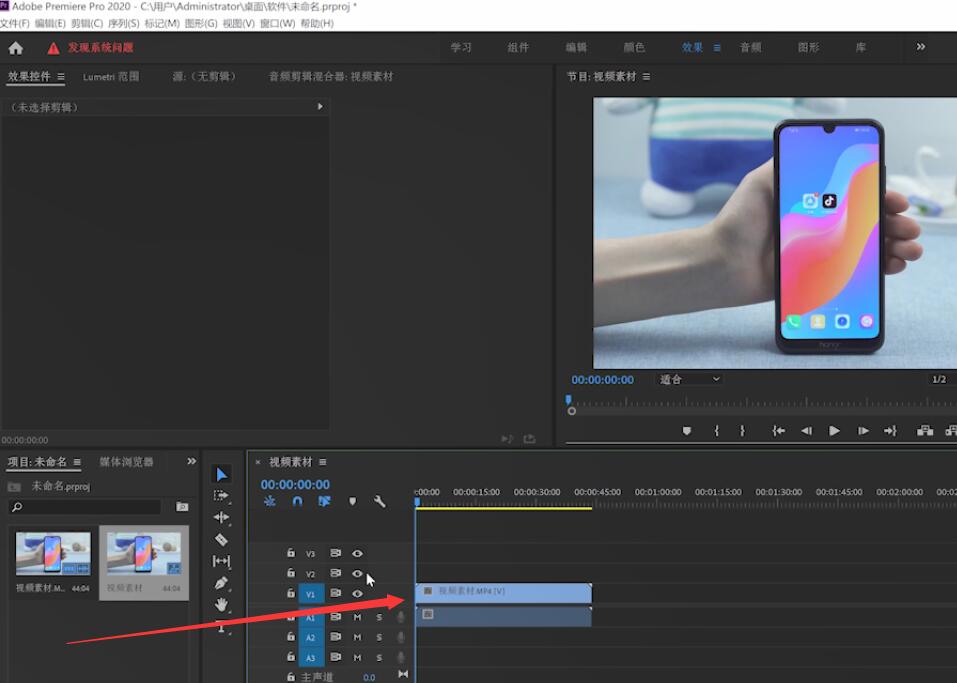
Task: Open the 序列(S) menu
Action: (x=123, y=23)
